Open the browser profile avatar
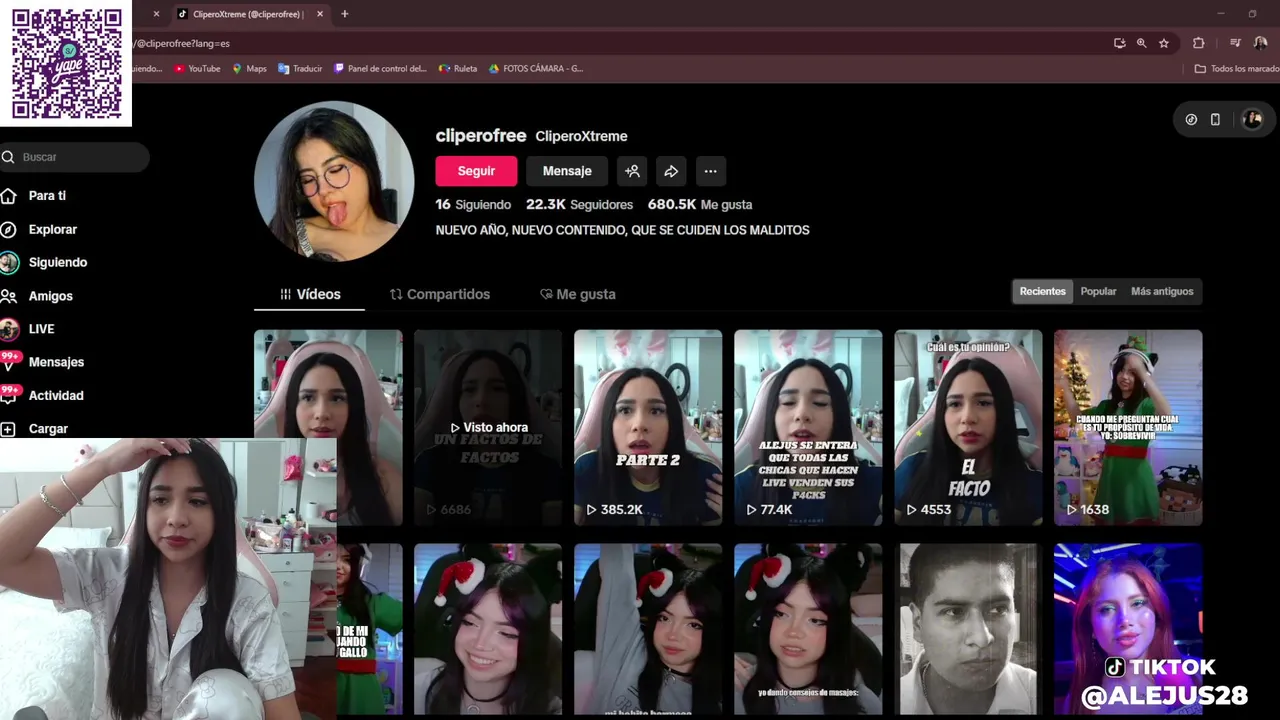This screenshot has height=720, width=1280. pyautogui.click(x=1260, y=43)
